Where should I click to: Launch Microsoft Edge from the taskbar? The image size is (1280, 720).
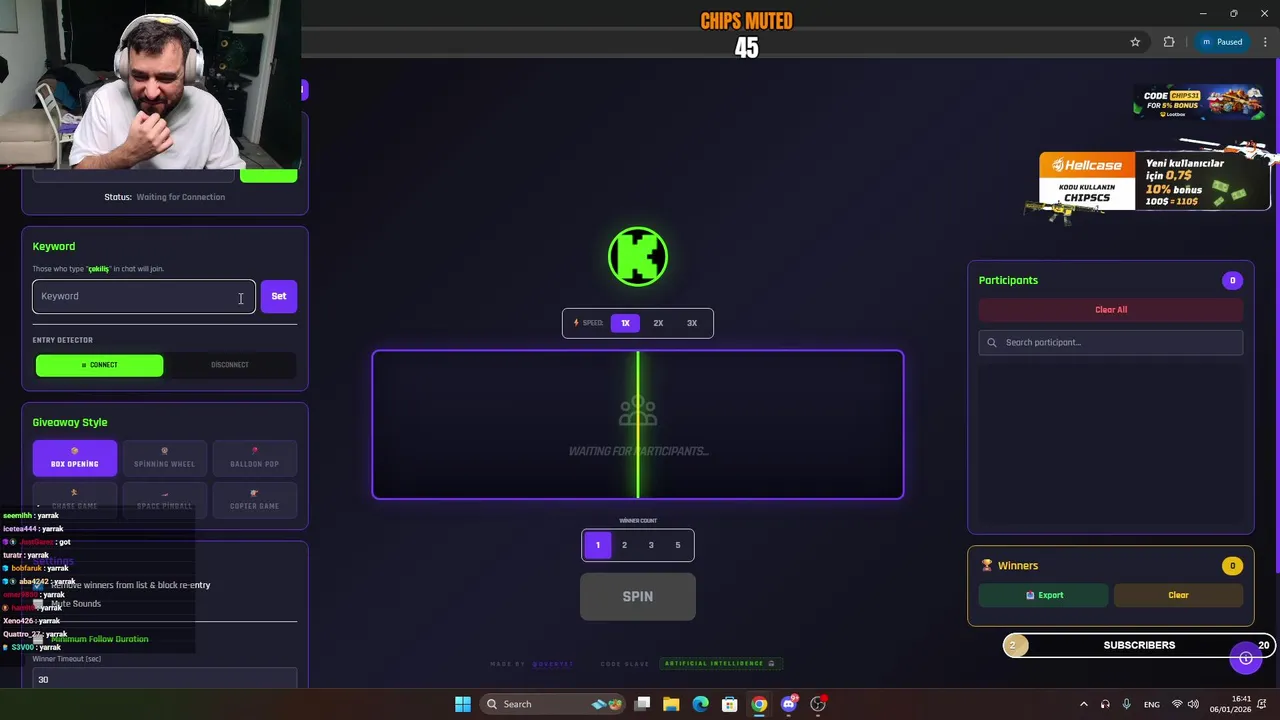click(700, 704)
